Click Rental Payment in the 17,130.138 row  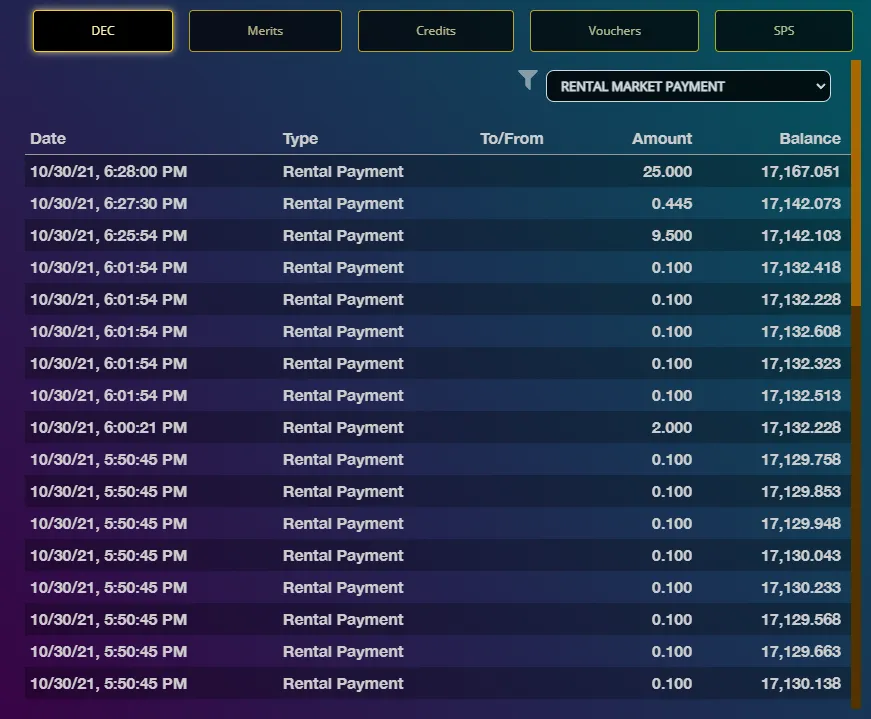tap(343, 684)
